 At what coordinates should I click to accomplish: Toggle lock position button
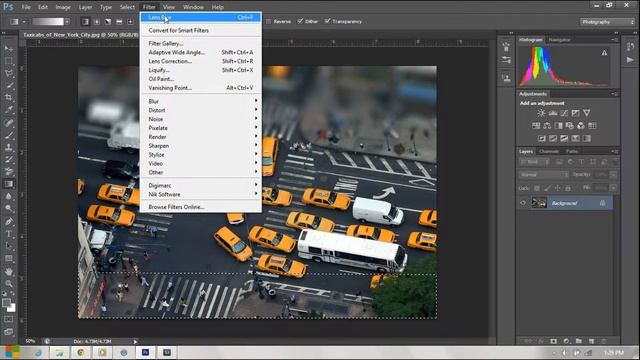(558, 188)
